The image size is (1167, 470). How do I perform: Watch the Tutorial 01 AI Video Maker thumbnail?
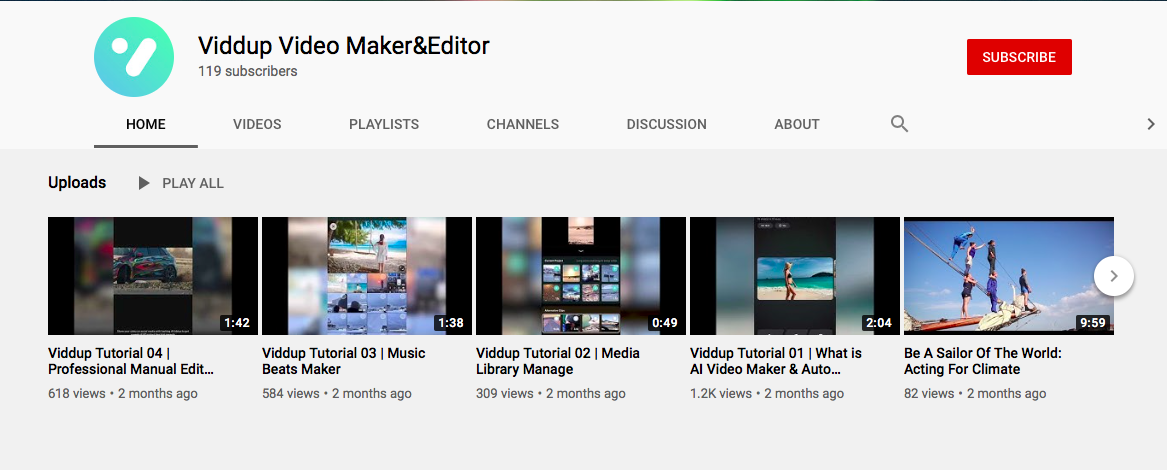click(x=795, y=276)
